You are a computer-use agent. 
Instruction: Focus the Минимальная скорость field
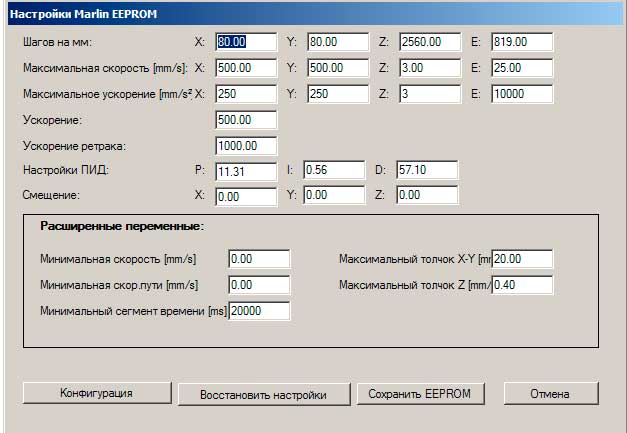(259, 259)
